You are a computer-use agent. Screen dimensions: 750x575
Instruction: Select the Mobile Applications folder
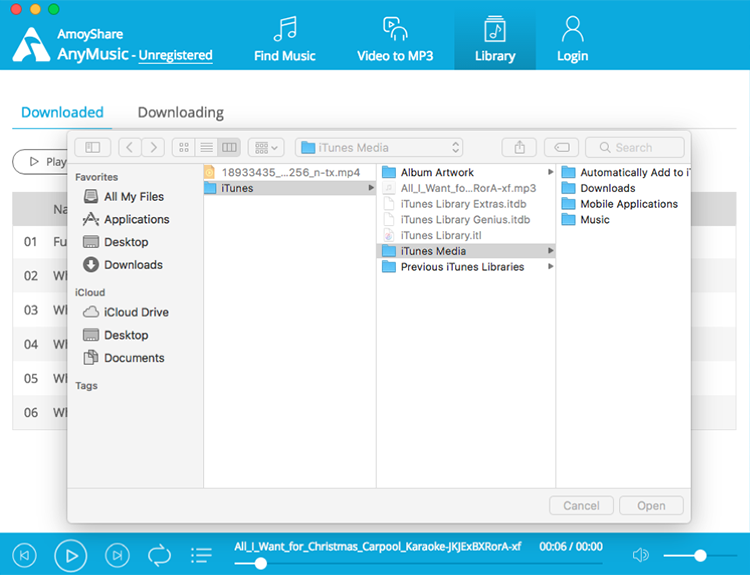pyautogui.click(x=623, y=204)
